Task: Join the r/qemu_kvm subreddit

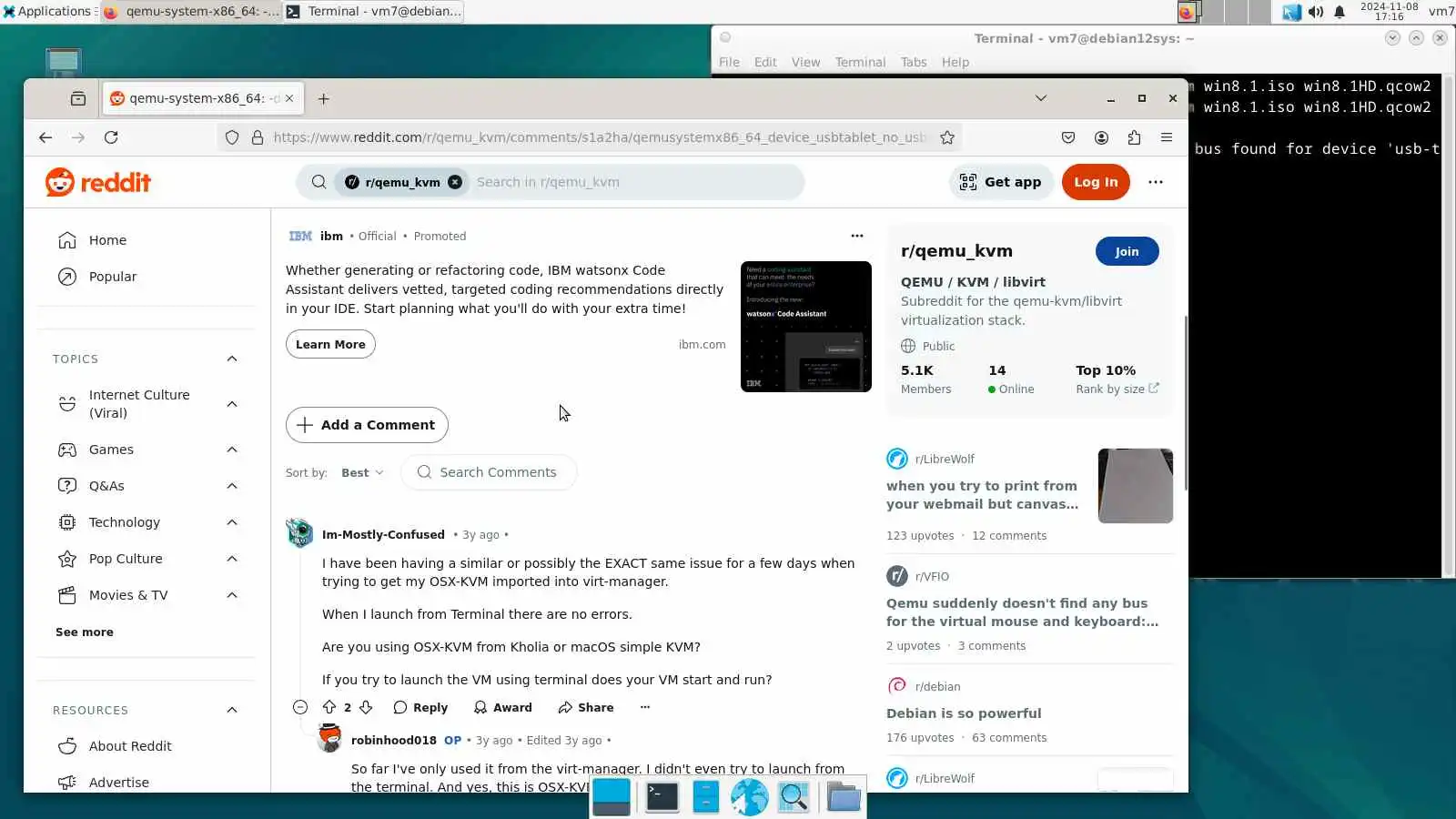Action: point(1127,251)
